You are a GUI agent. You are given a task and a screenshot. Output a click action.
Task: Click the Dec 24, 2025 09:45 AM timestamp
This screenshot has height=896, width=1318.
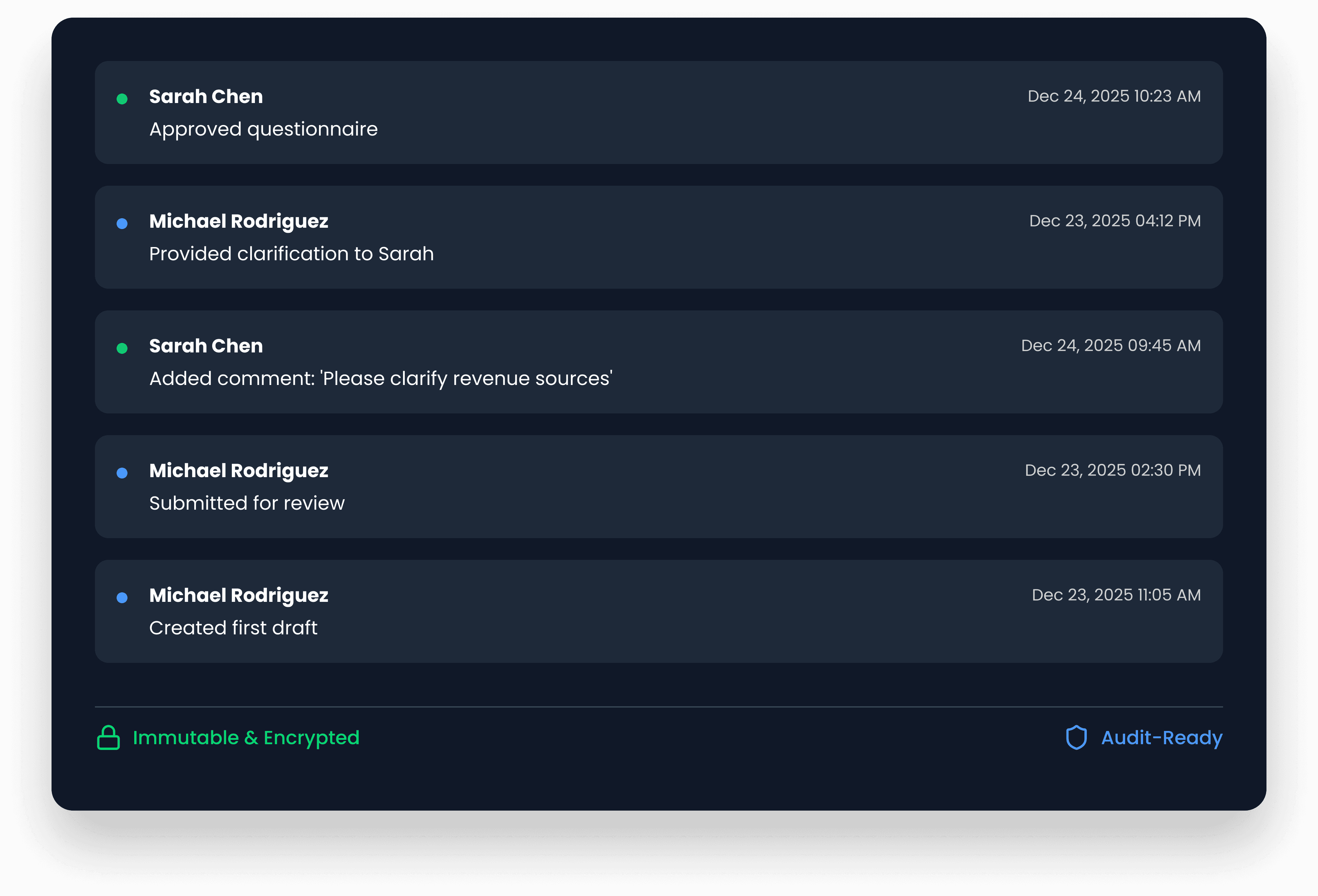point(1111,346)
